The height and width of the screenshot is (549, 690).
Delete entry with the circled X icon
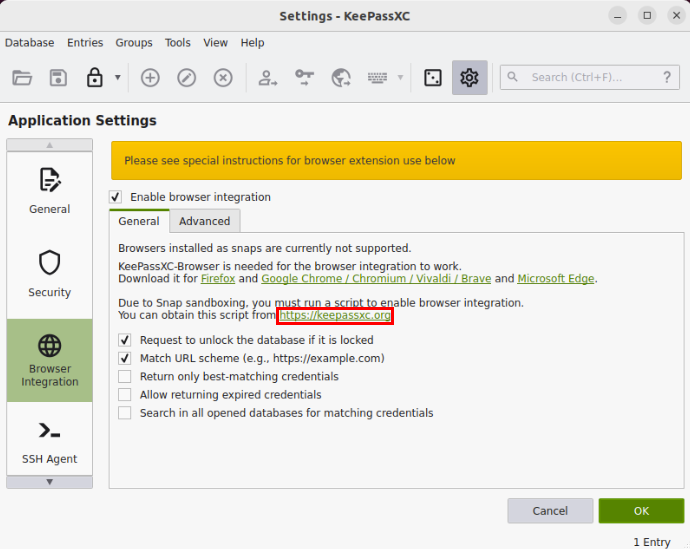point(223,78)
